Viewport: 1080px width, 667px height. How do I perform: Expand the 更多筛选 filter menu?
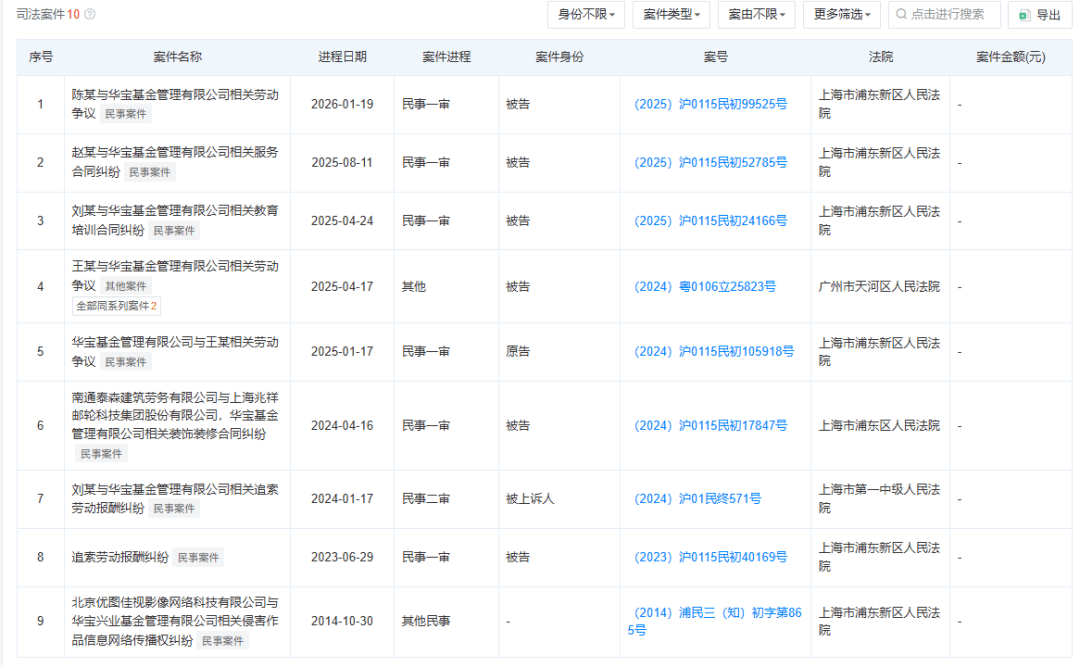(842, 15)
